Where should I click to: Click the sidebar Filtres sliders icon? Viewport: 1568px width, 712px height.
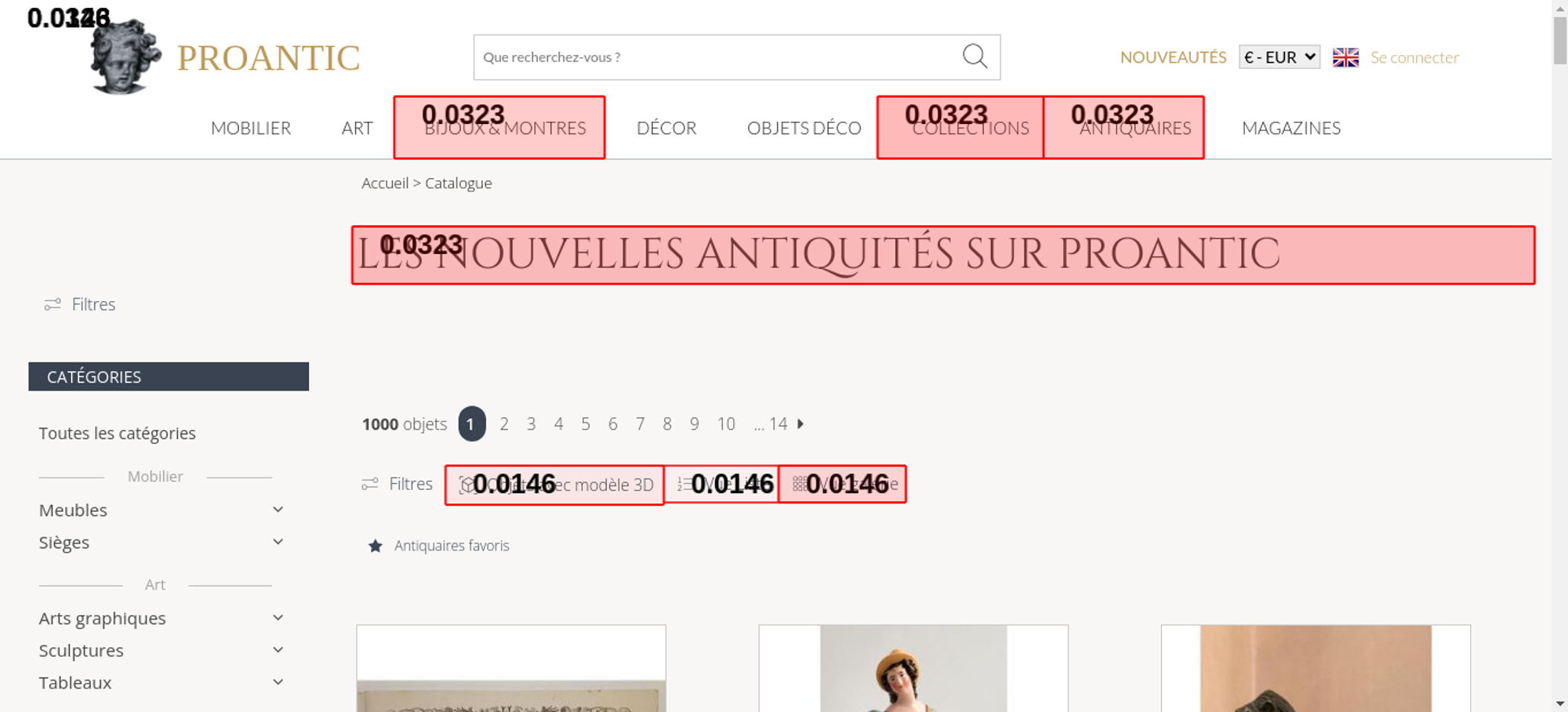pos(53,304)
